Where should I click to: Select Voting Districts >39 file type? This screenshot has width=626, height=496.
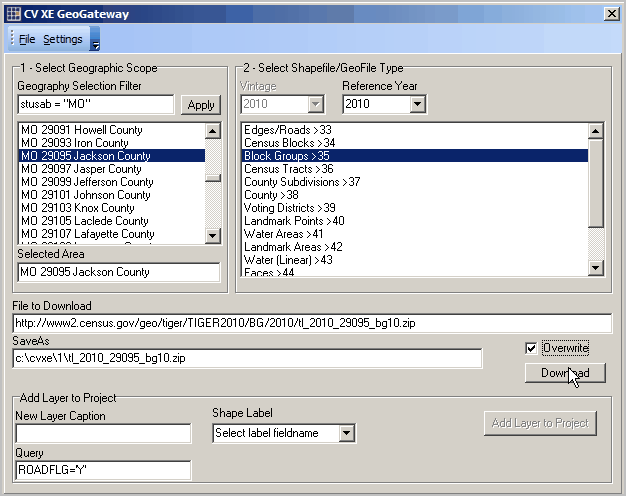click(x=415, y=208)
